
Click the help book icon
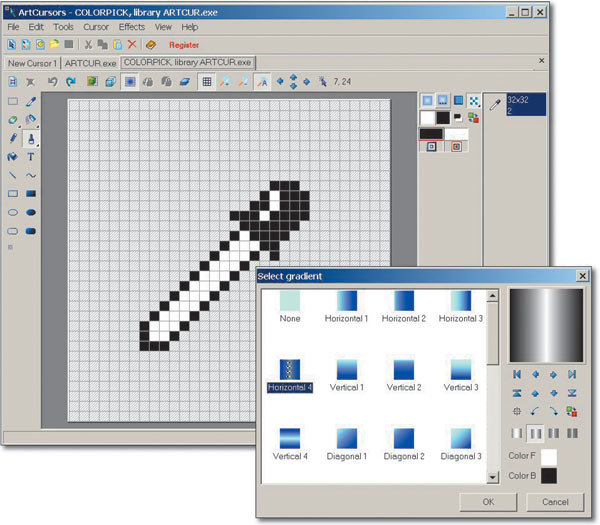tap(151, 45)
